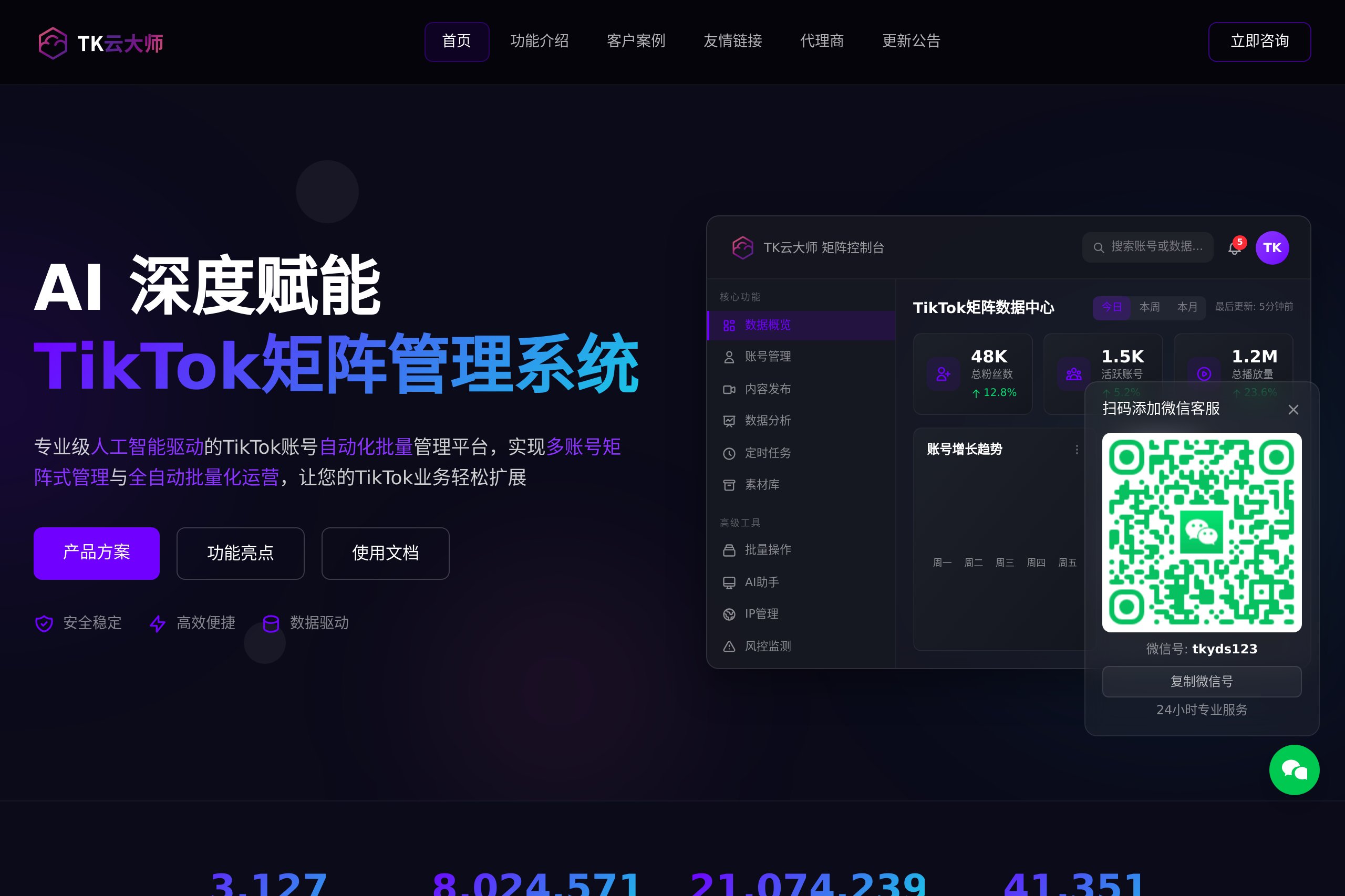Click the AI助手 monitor icon
The height and width of the screenshot is (896, 1345).
(729, 582)
